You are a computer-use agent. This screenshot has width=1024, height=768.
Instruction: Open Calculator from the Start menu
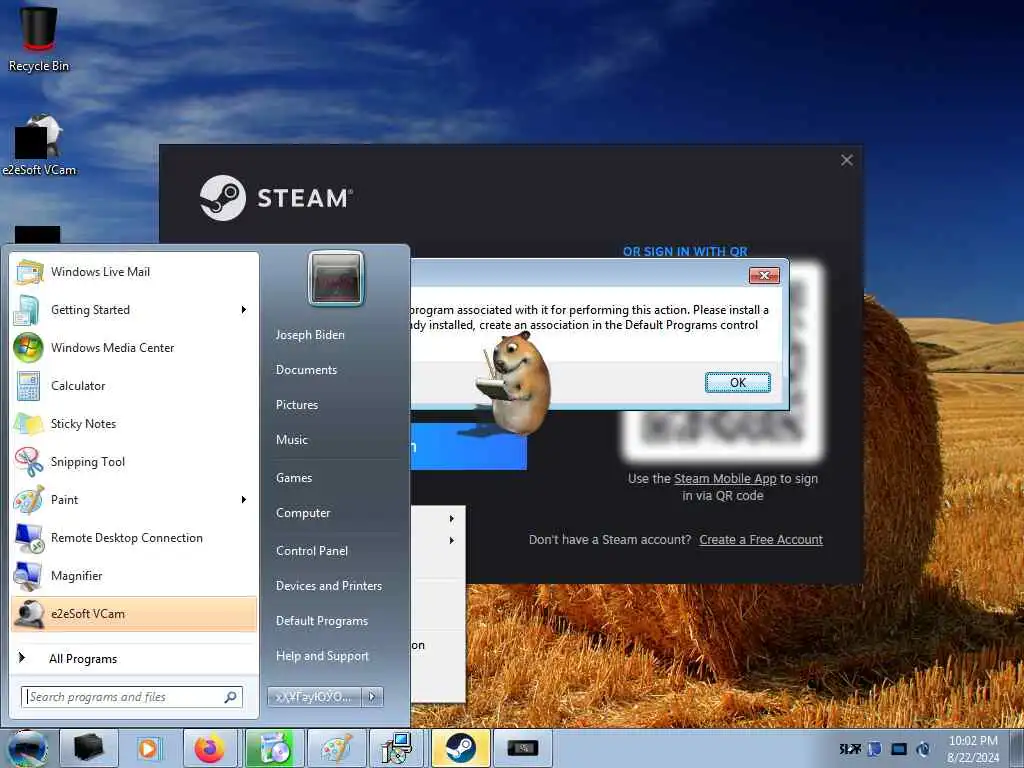134,385
